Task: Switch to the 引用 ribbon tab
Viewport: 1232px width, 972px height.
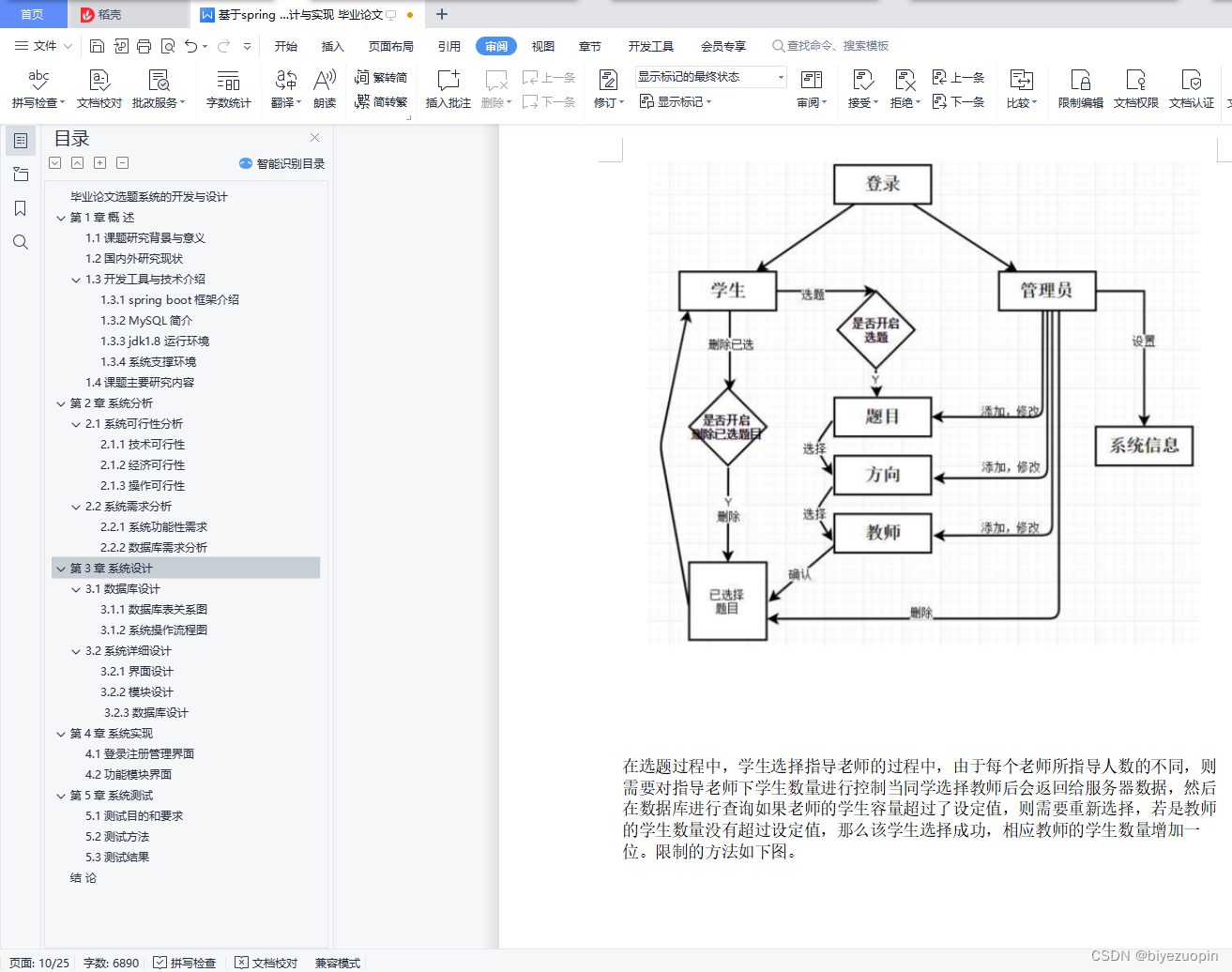Action: [x=449, y=46]
